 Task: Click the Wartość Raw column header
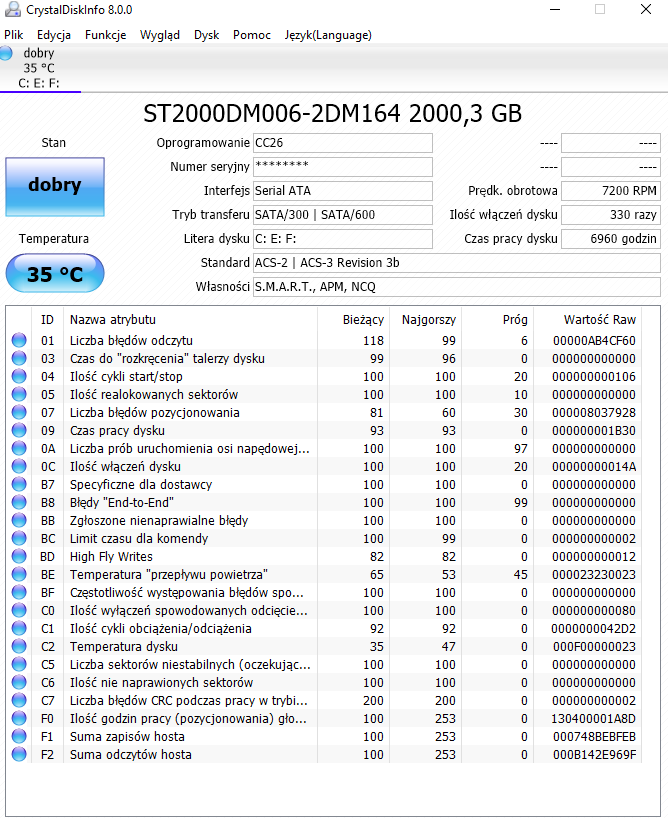tap(588, 319)
